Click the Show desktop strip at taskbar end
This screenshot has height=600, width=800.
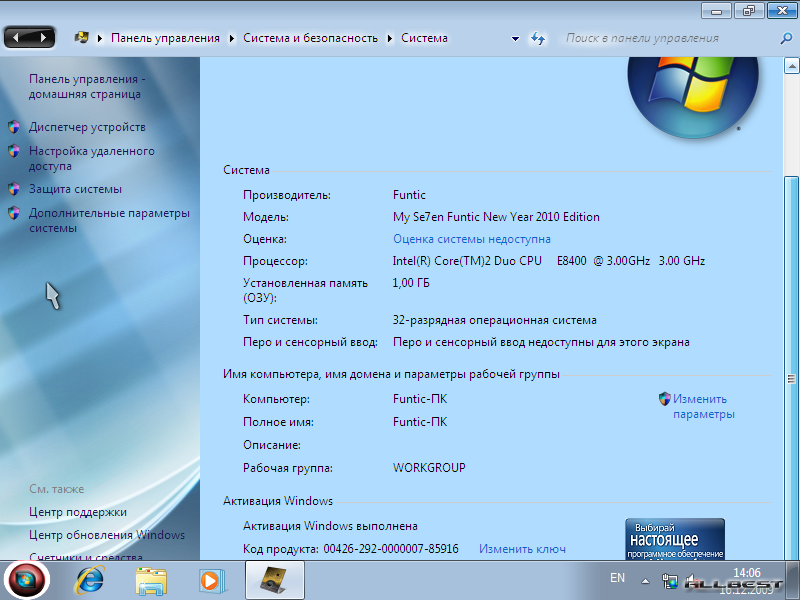(794, 580)
